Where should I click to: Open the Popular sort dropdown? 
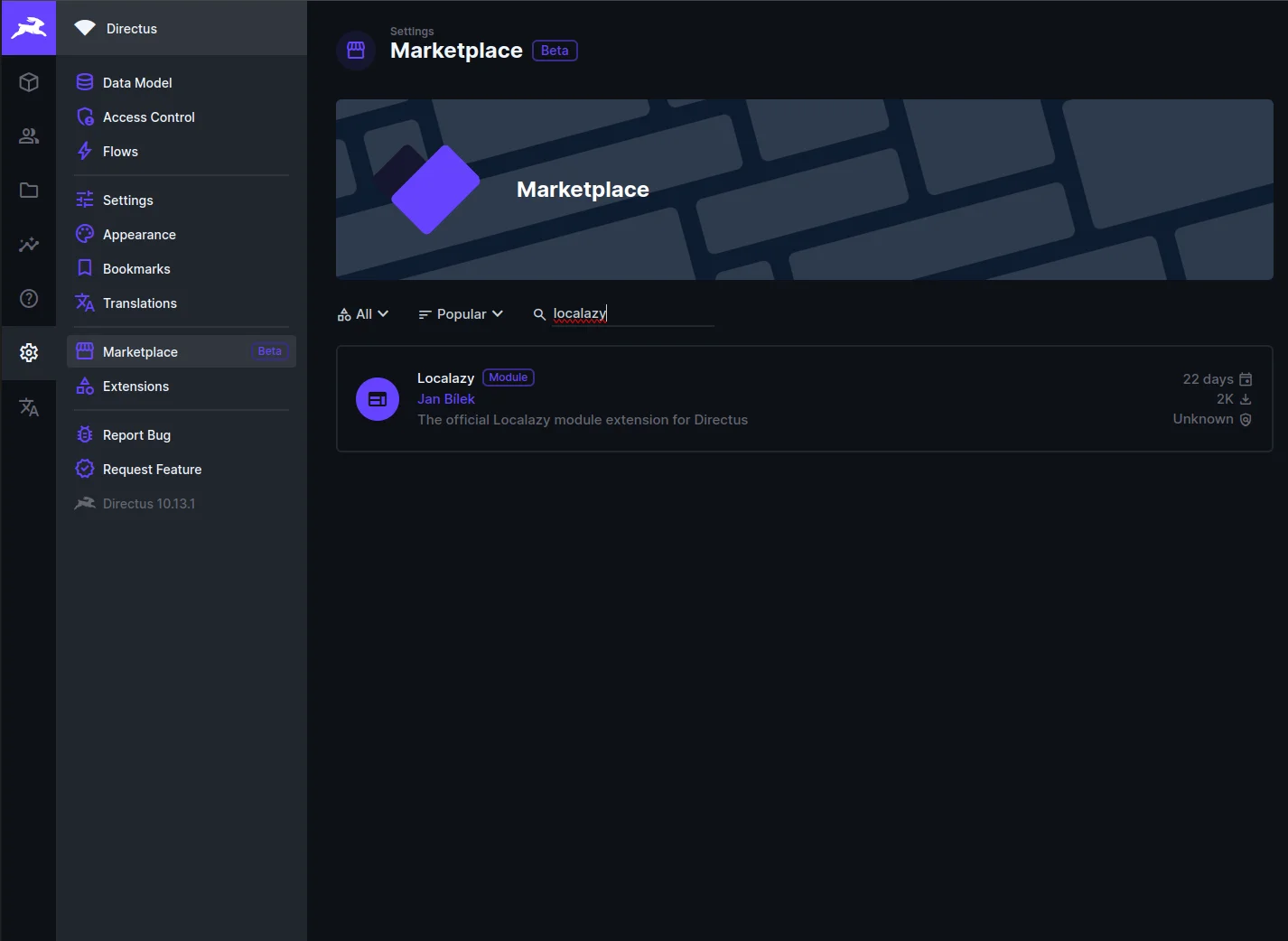tap(461, 314)
